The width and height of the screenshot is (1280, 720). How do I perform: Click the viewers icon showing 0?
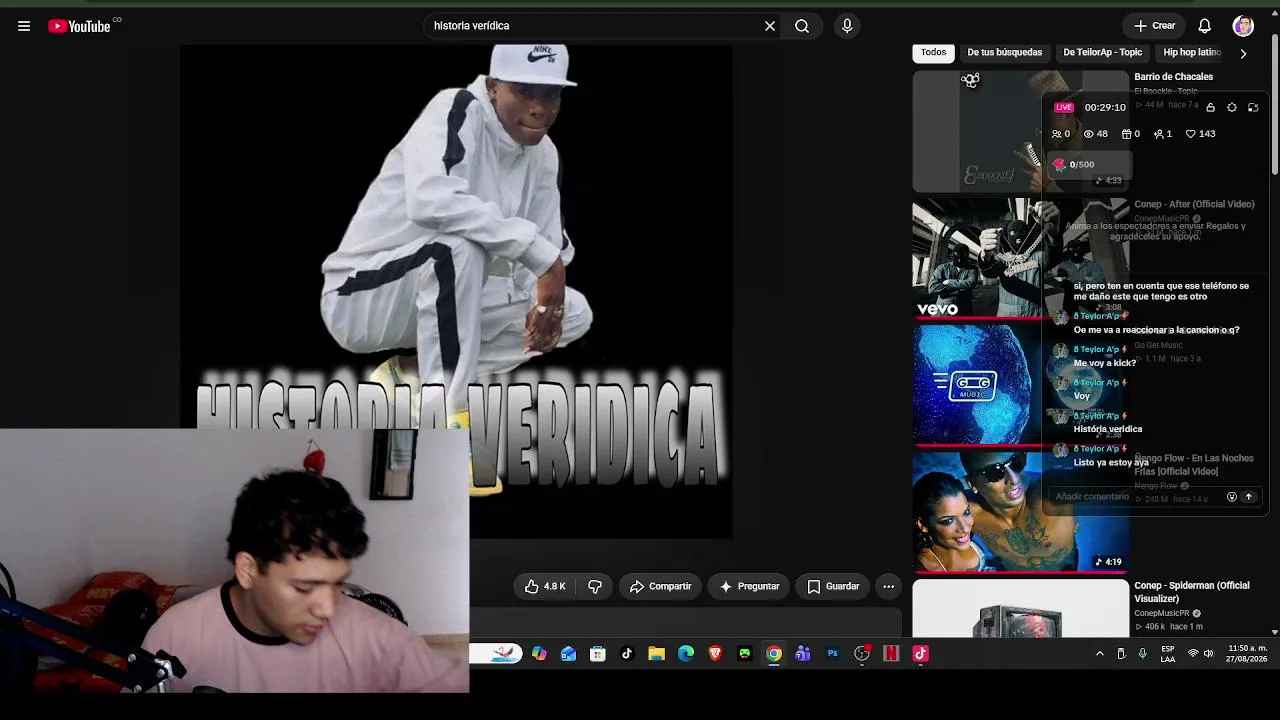click(1060, 134)
